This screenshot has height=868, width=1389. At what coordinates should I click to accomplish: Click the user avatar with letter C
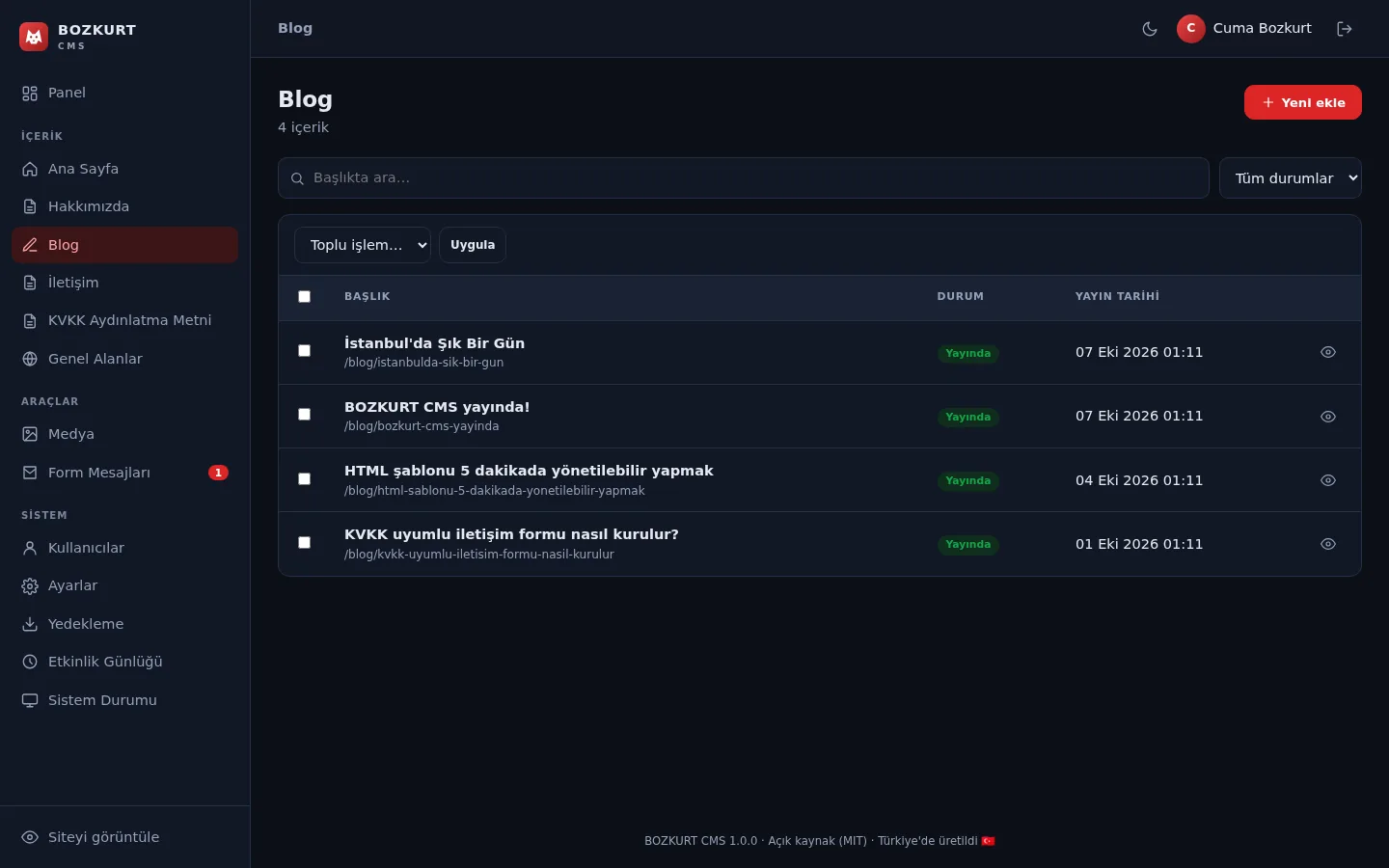[1191, 28]
